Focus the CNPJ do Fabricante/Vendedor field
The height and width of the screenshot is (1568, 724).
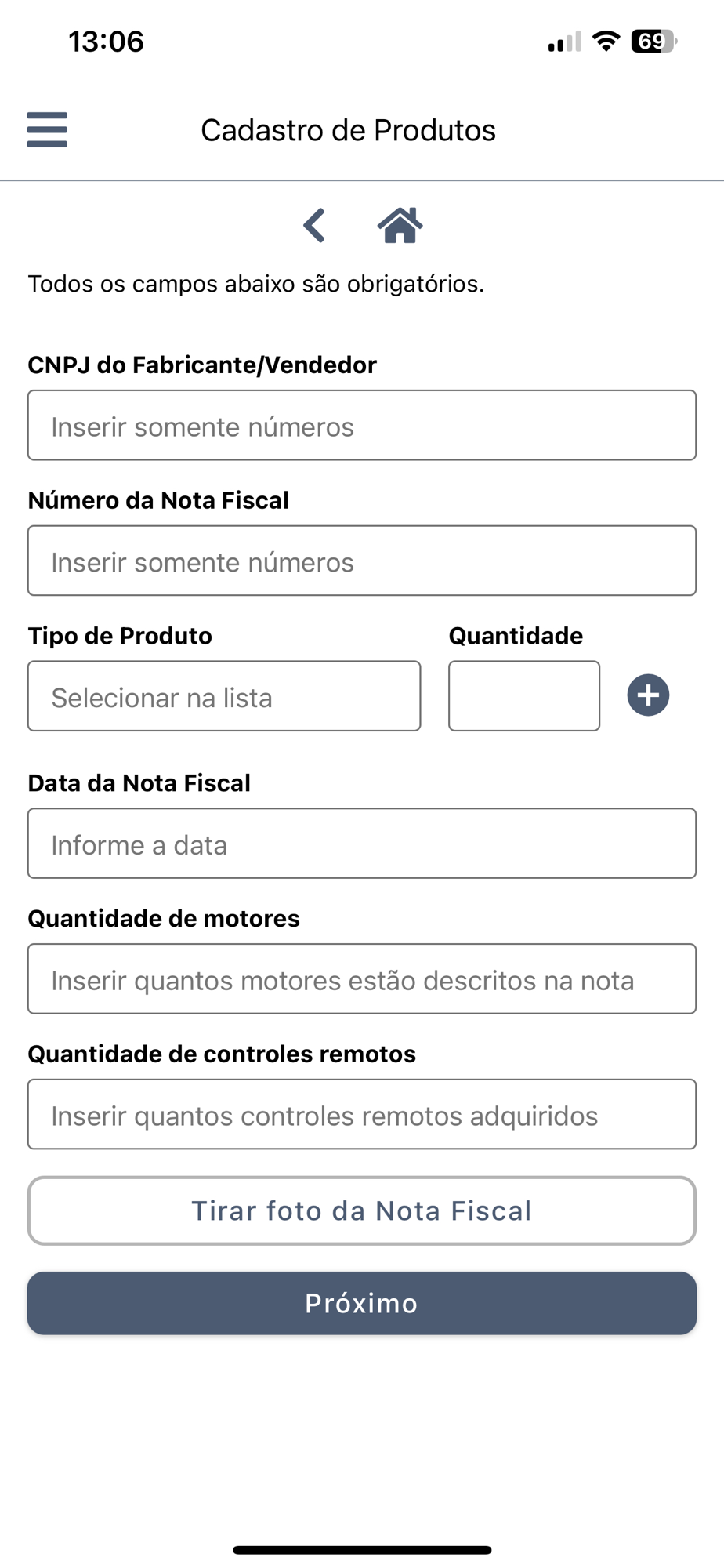click(x=362, y=425)
